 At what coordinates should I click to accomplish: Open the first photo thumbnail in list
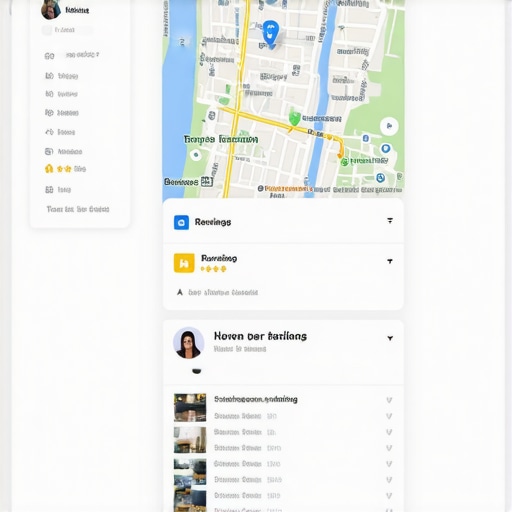[x=190, y=408]
